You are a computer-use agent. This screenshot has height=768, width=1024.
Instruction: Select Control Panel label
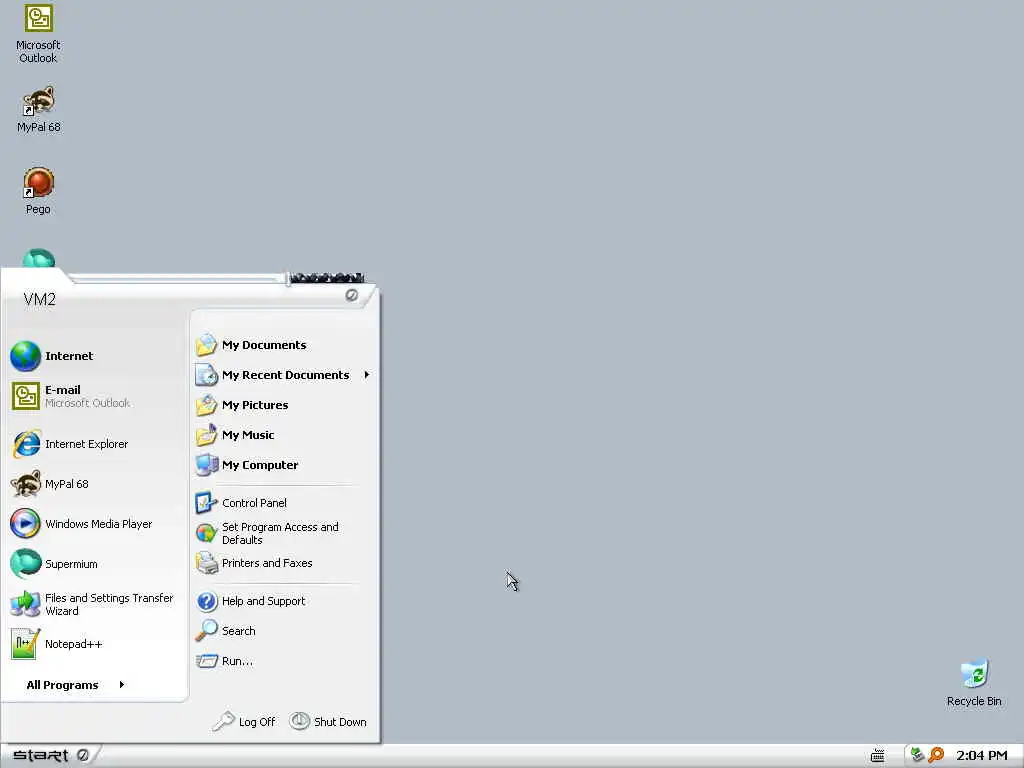254,503
